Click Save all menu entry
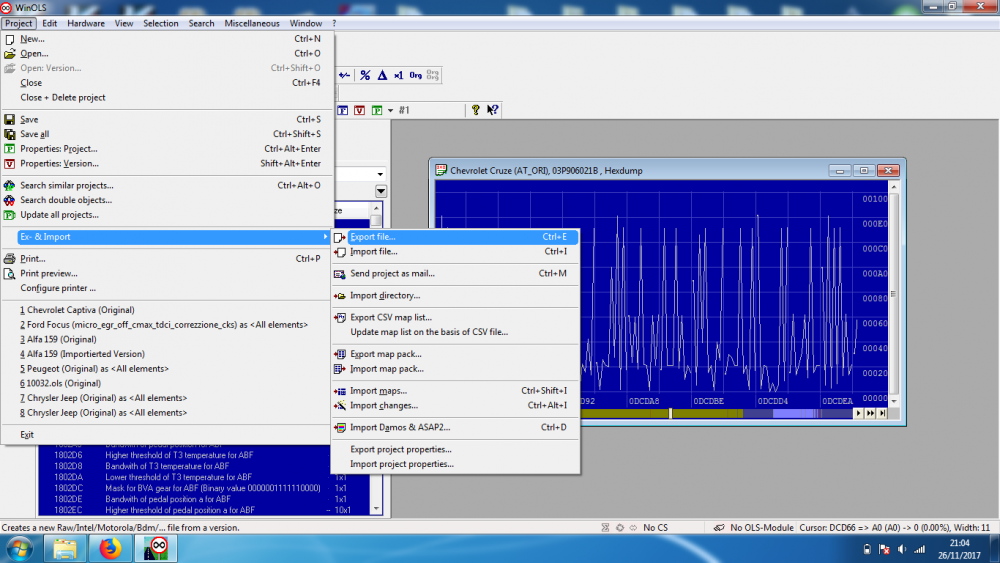The image size is (1000, 563). (166, 134)
